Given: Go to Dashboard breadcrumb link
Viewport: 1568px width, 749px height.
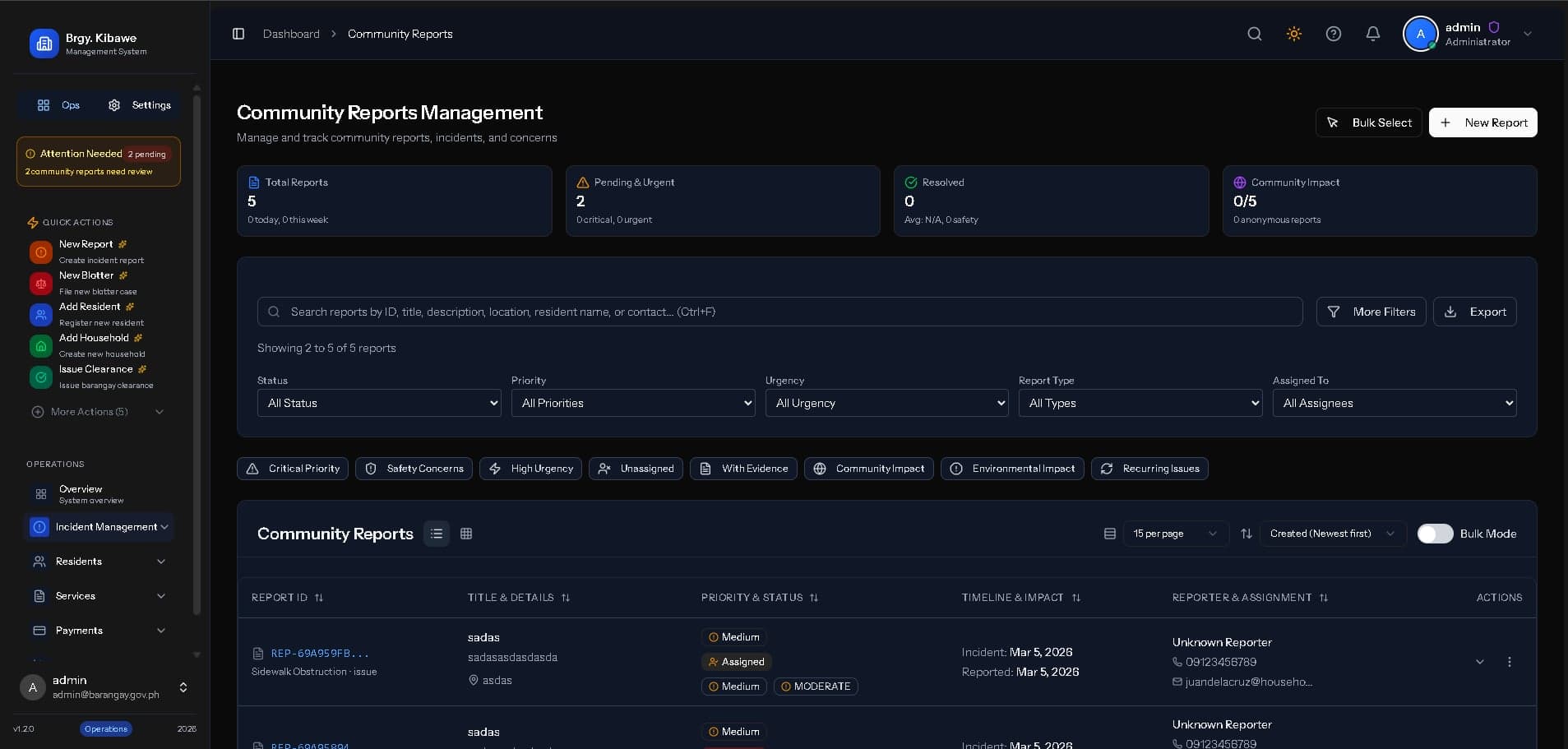Looking at the screenshot, I should point(291,34).
